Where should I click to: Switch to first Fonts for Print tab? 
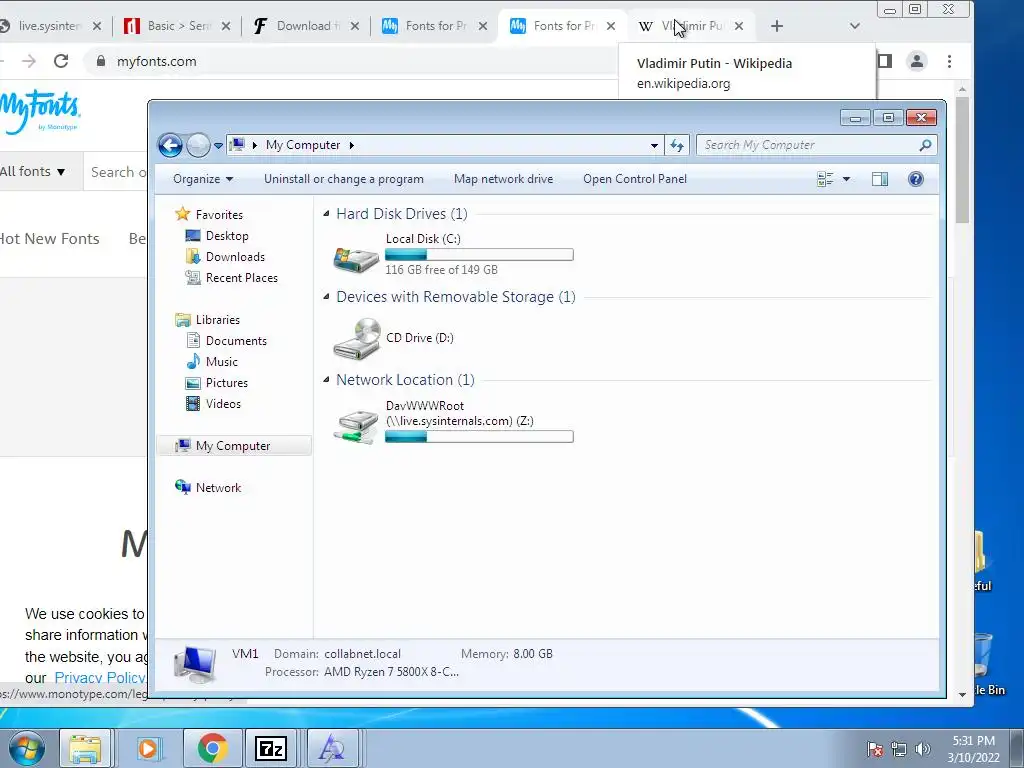pos(436,26)
